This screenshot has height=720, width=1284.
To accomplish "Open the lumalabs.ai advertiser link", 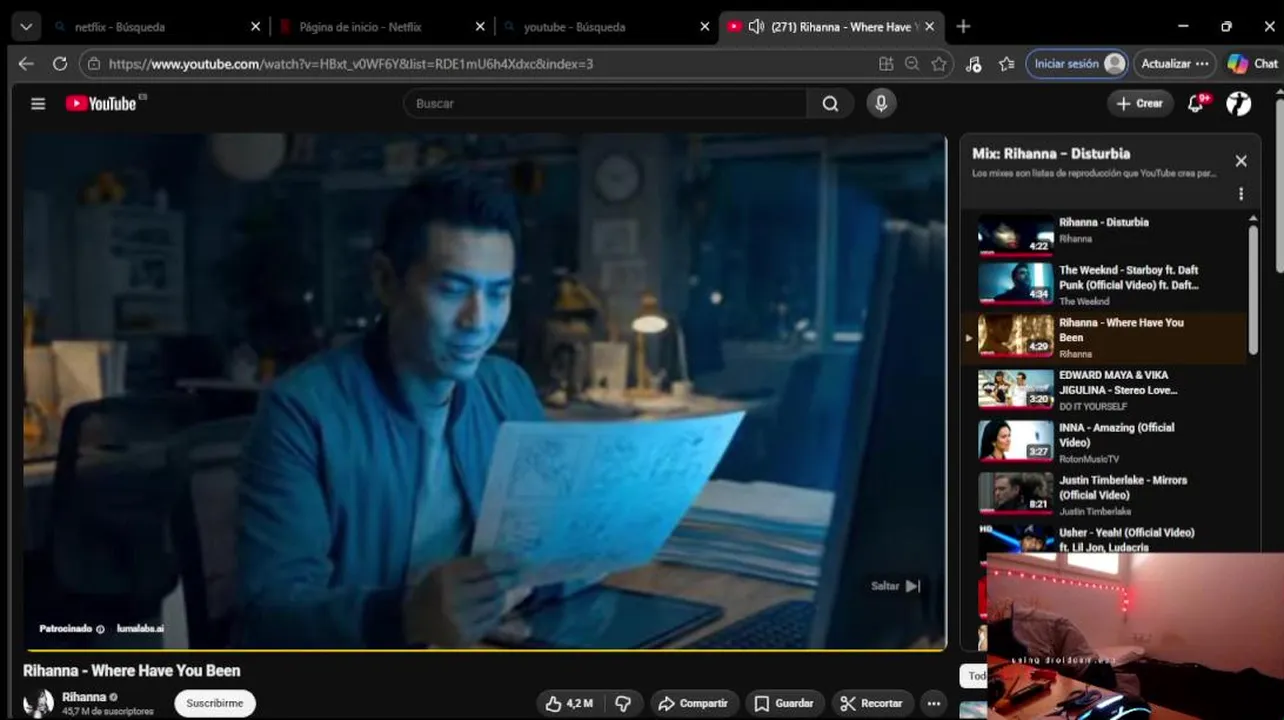I will [x=140, y=629].
